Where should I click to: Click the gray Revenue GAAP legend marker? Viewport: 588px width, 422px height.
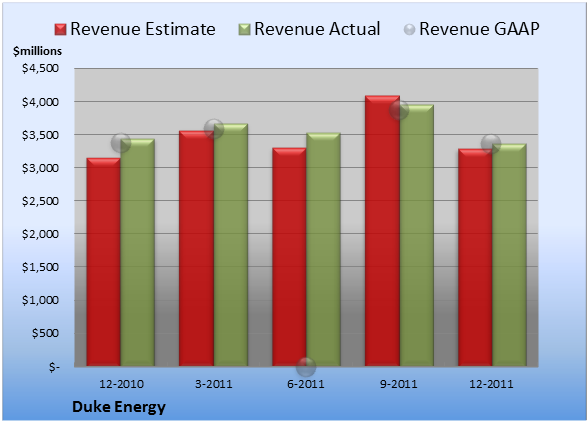(x=410, y=30)
